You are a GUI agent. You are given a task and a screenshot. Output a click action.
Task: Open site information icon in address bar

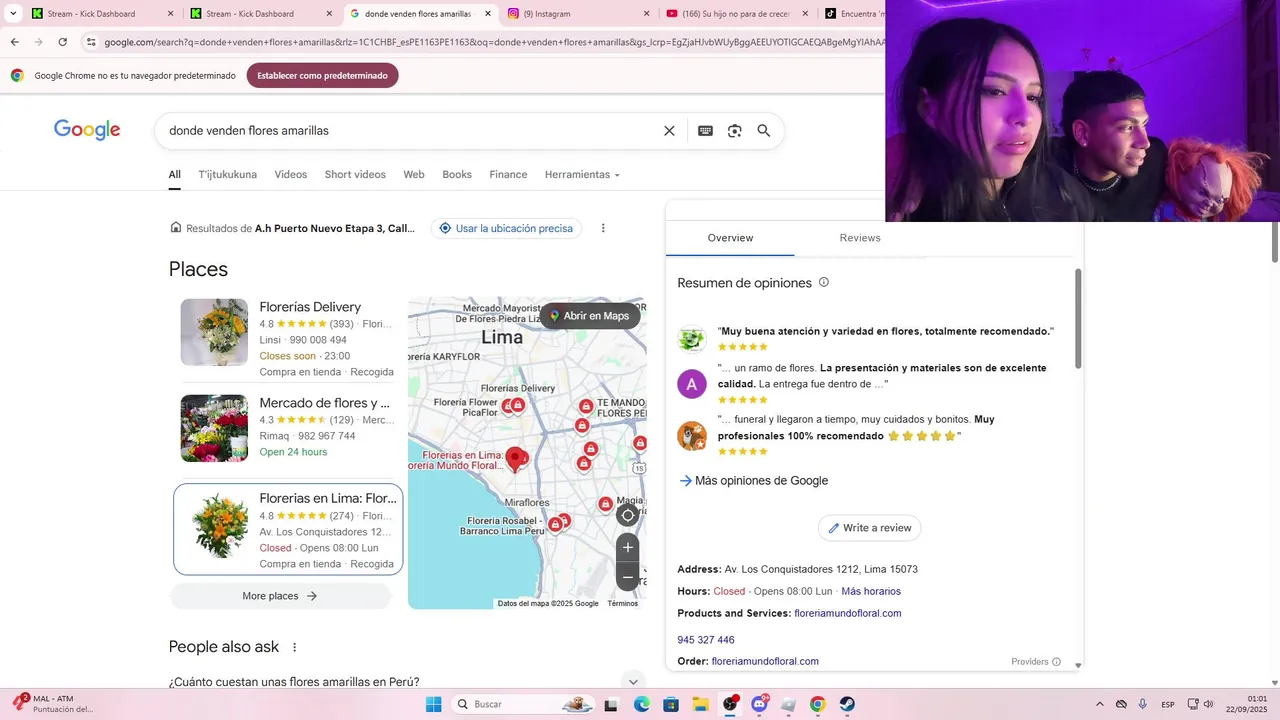click(91, 42)
